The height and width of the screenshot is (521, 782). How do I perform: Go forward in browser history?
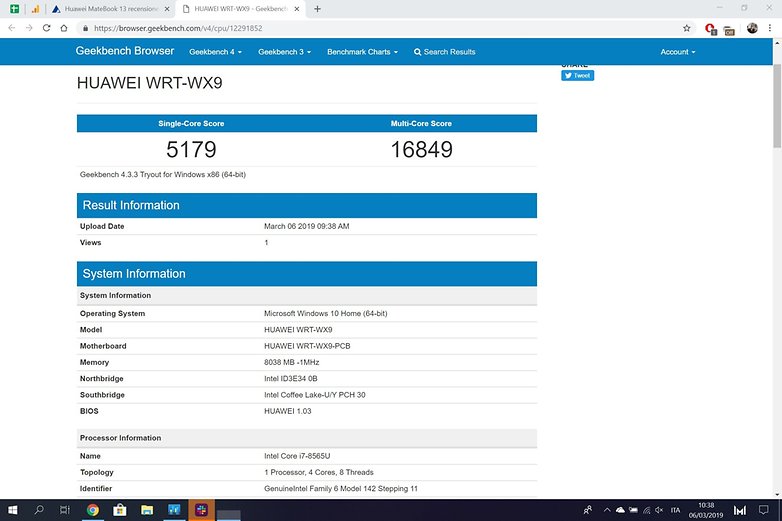[29, 28]
